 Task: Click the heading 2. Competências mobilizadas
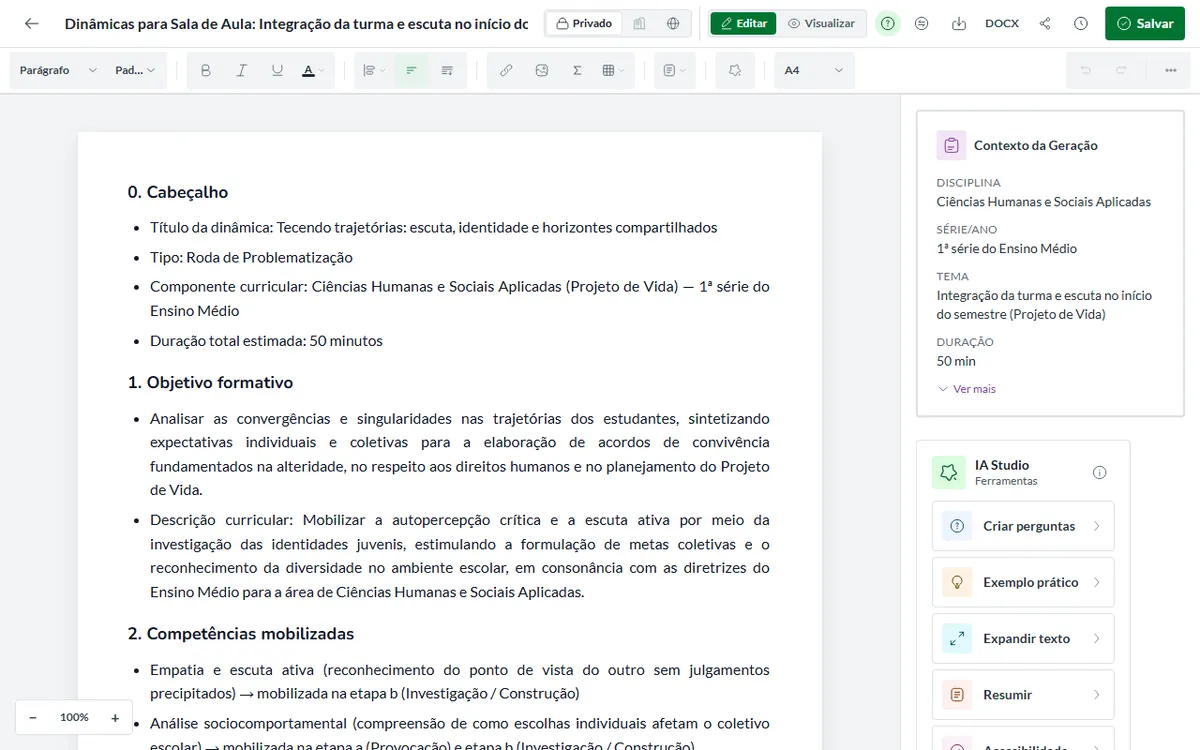pyautogui.click(x=241, y=634)
